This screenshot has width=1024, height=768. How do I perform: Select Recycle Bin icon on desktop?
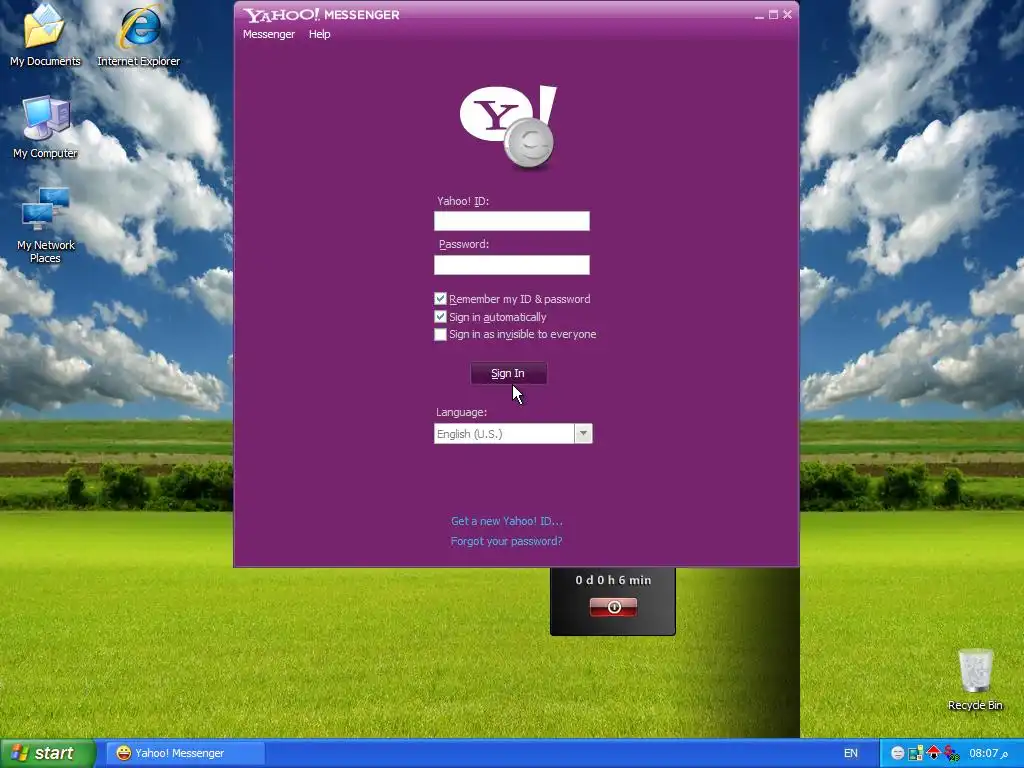(x=975, y=679)
